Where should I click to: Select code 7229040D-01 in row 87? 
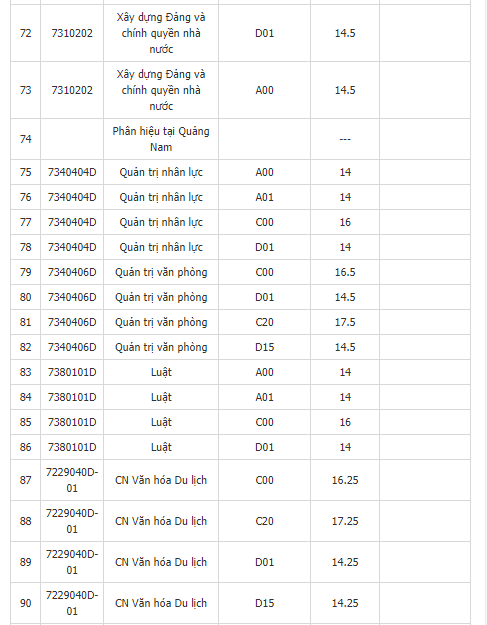[72, 480]
